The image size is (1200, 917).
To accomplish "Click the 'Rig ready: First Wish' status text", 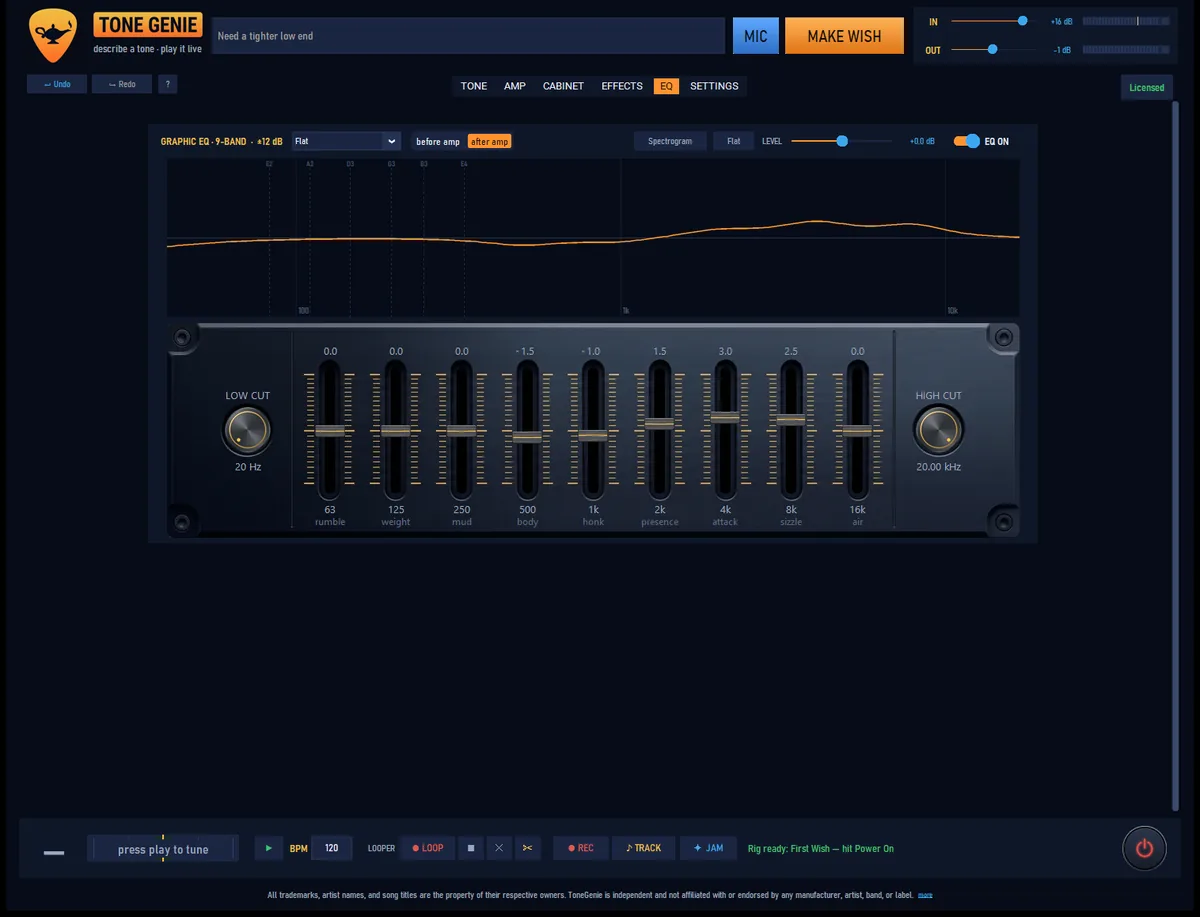I will pyautogui.click(x=821, y=849).
